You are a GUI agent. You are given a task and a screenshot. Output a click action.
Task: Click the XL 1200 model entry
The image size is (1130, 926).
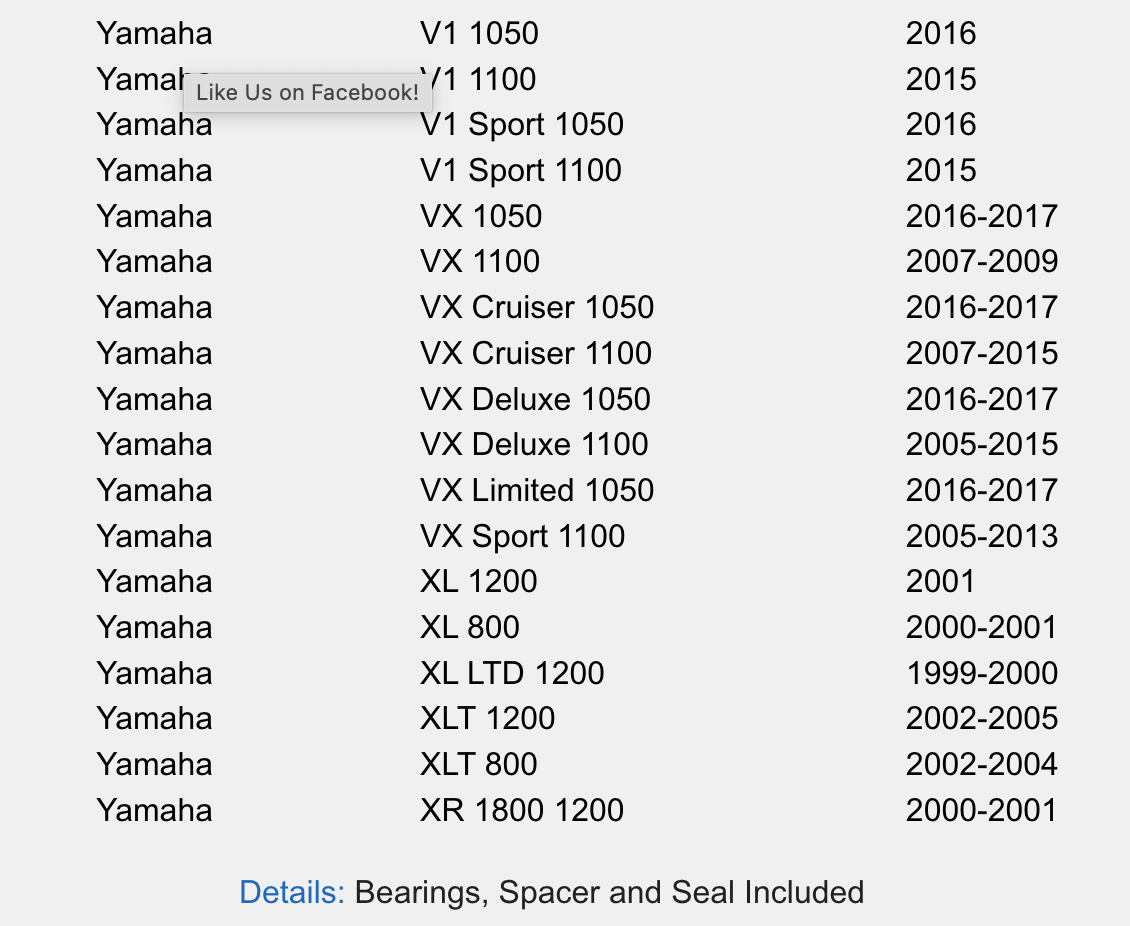click(479, 582)
